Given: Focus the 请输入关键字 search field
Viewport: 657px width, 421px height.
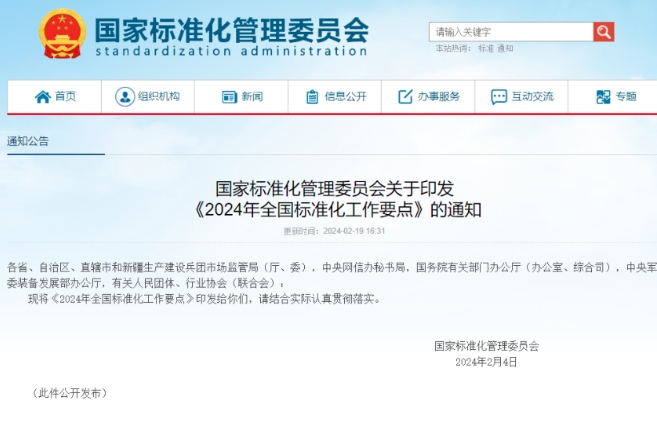Looking at the screenshot, I should [x=511, y=32].
